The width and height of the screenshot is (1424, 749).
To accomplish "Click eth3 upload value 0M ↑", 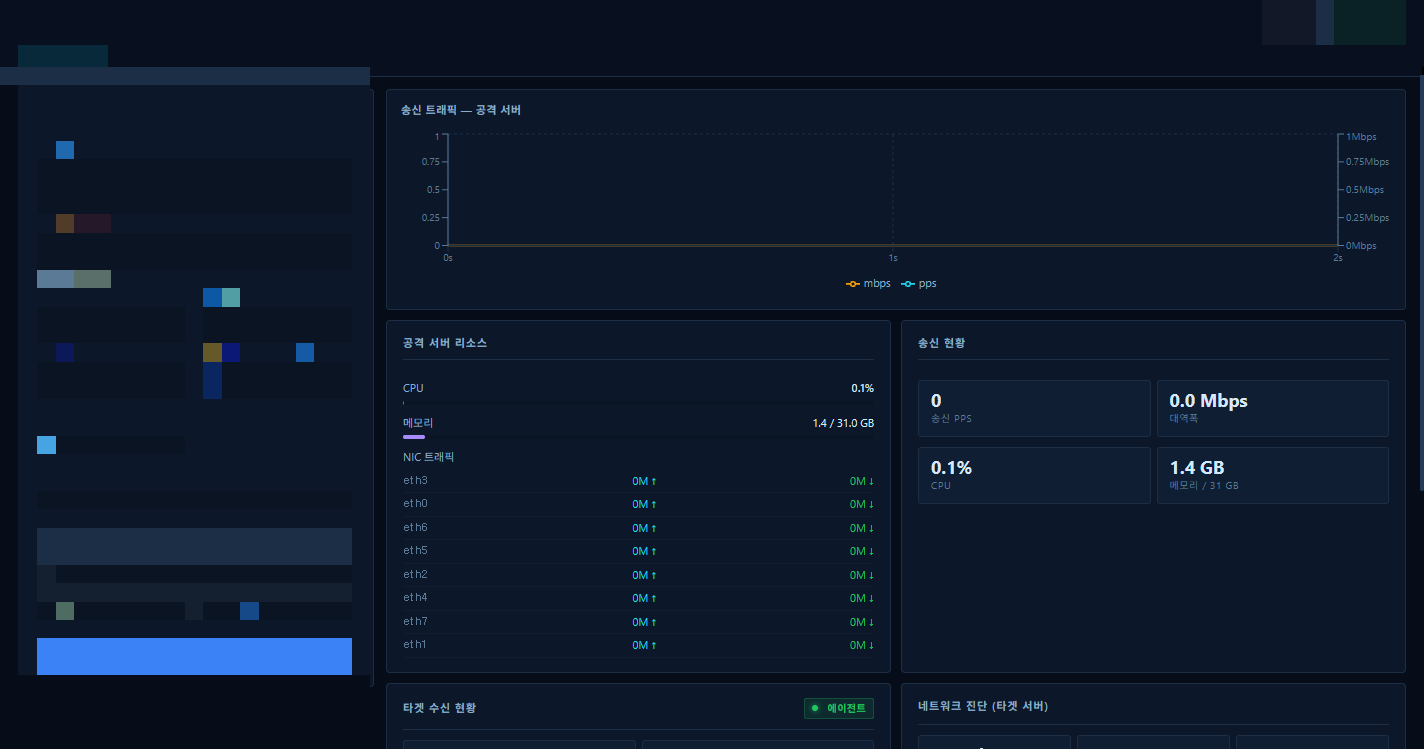I will [x=645, y=481].
